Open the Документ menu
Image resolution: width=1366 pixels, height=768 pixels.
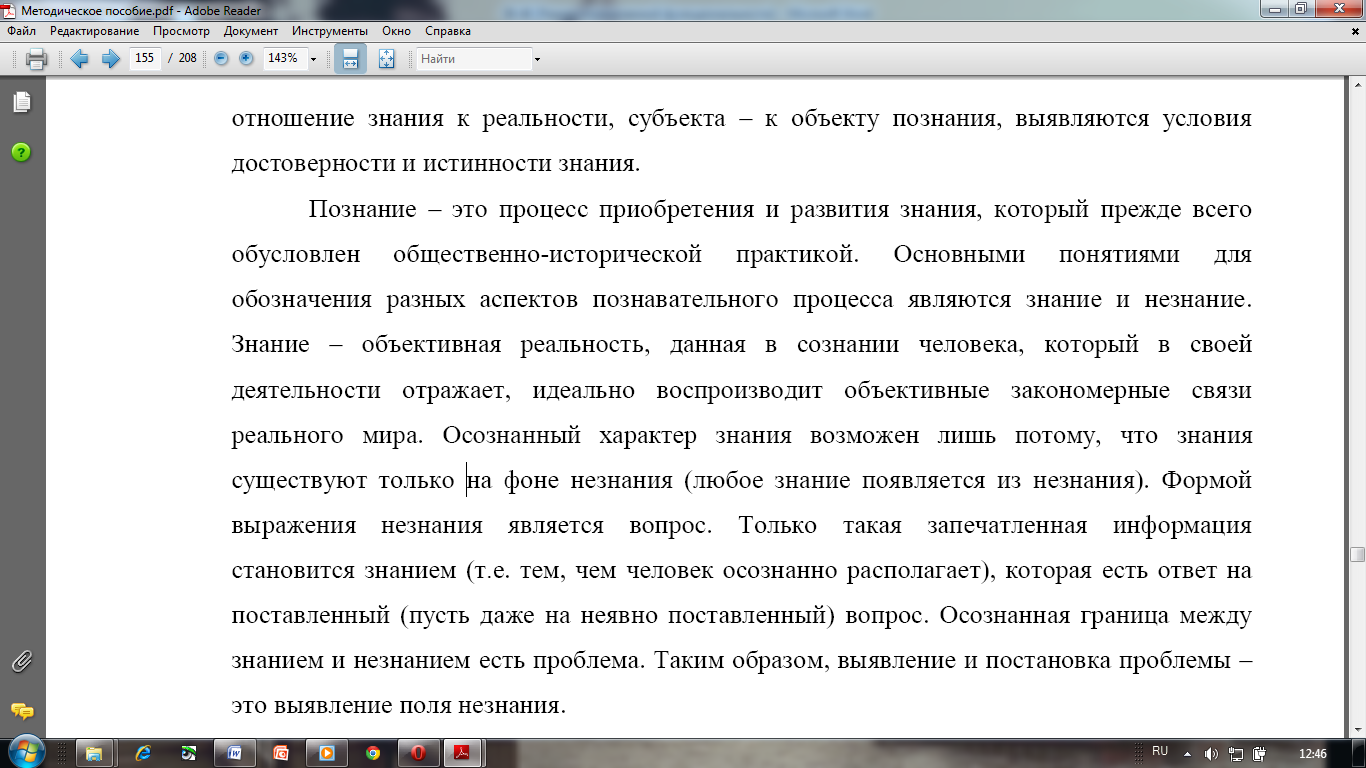pyautogui.click(x=251, y=31)
